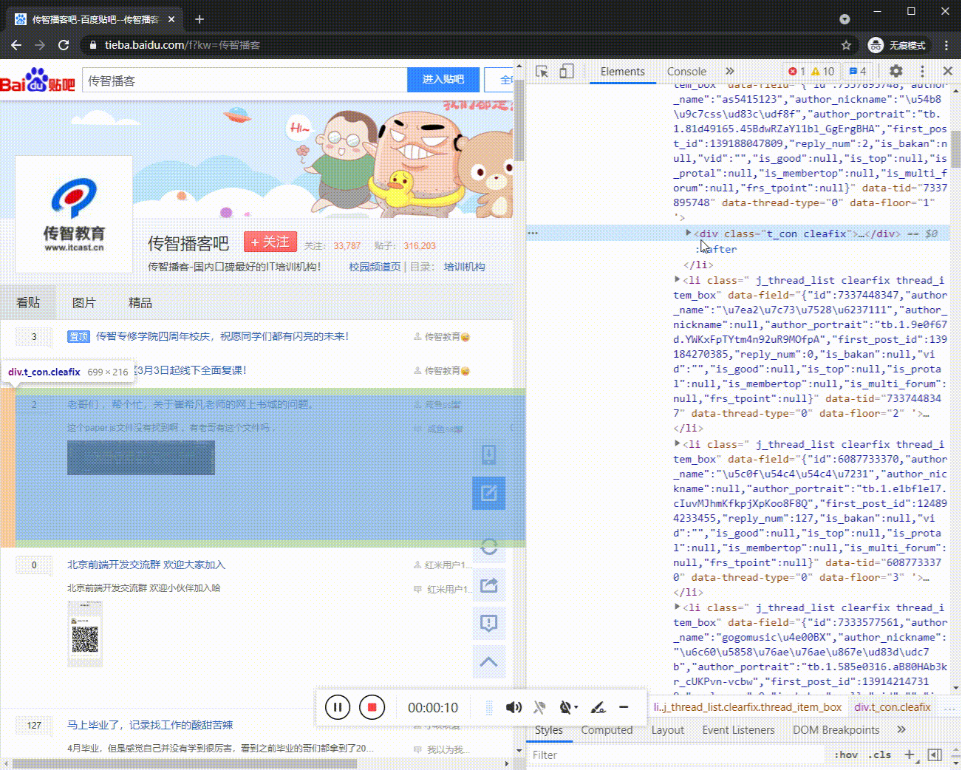The height and width of the screenshot is (771, 961).
Task: Open the QR code image thumbnail
Action: click(85, 634)
